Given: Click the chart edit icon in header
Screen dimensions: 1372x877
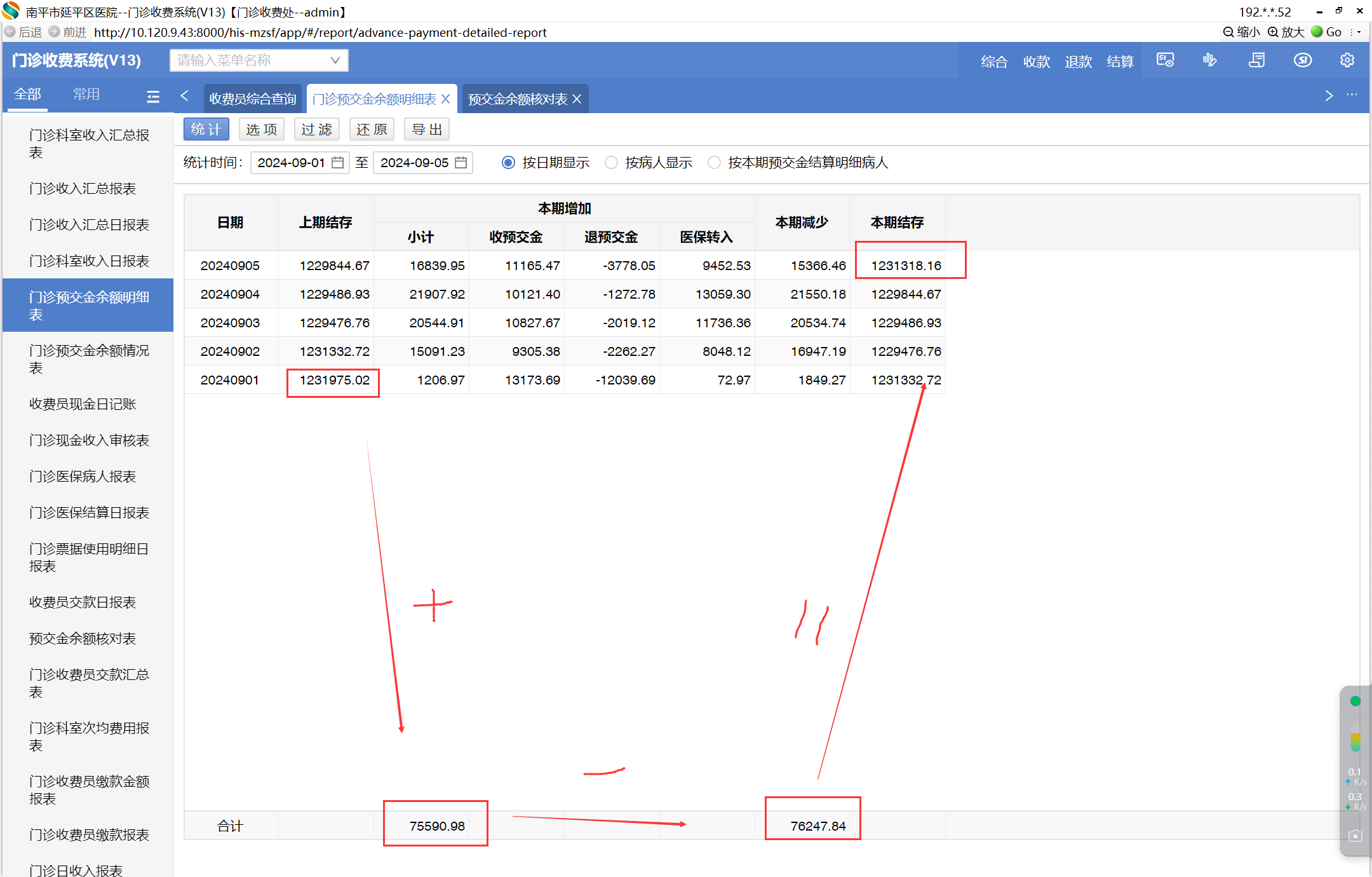Looking at the screenshot, I should coord(1209,60).
